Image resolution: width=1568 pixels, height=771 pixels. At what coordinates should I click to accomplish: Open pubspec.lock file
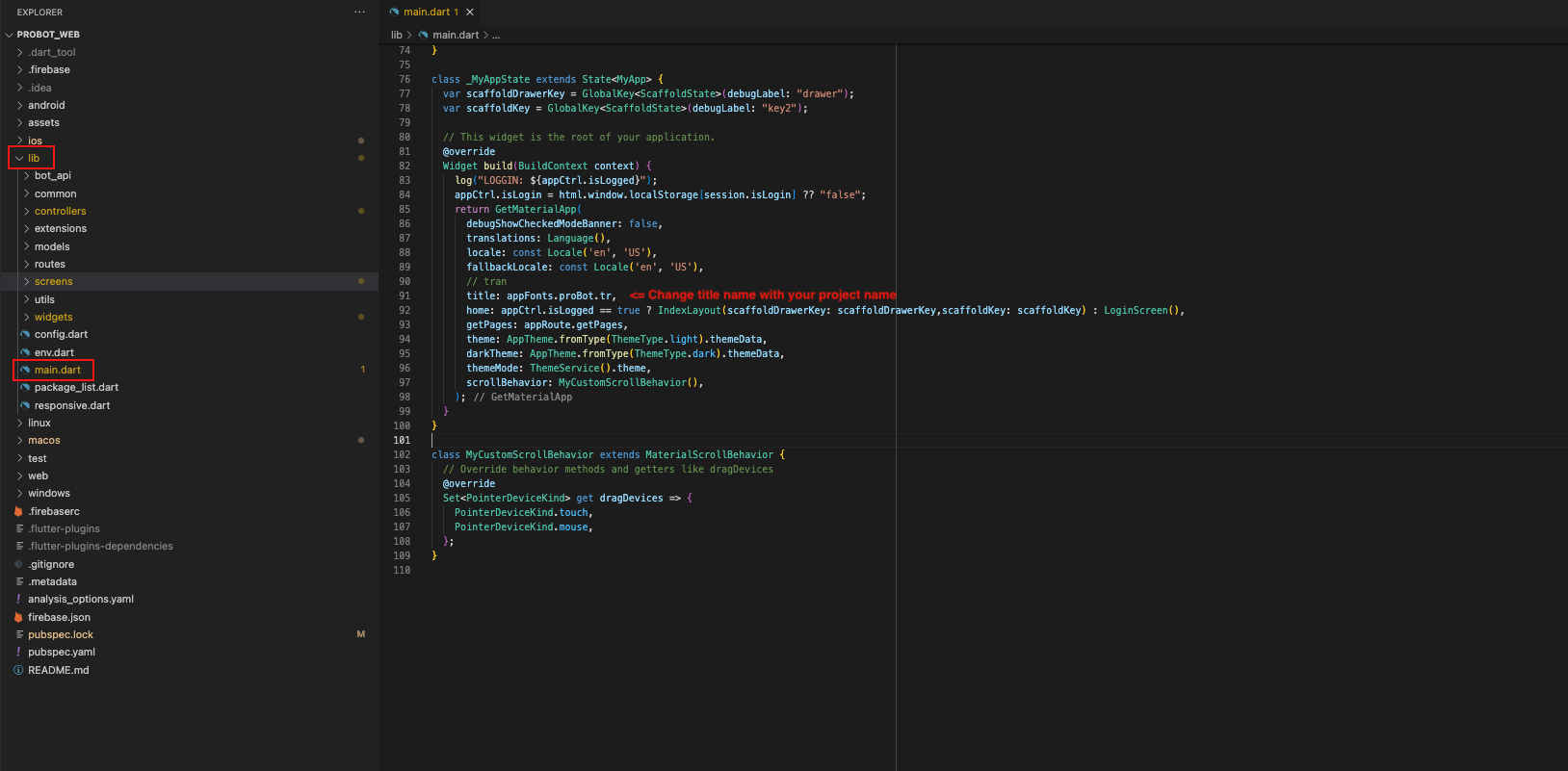coord(60,635)
